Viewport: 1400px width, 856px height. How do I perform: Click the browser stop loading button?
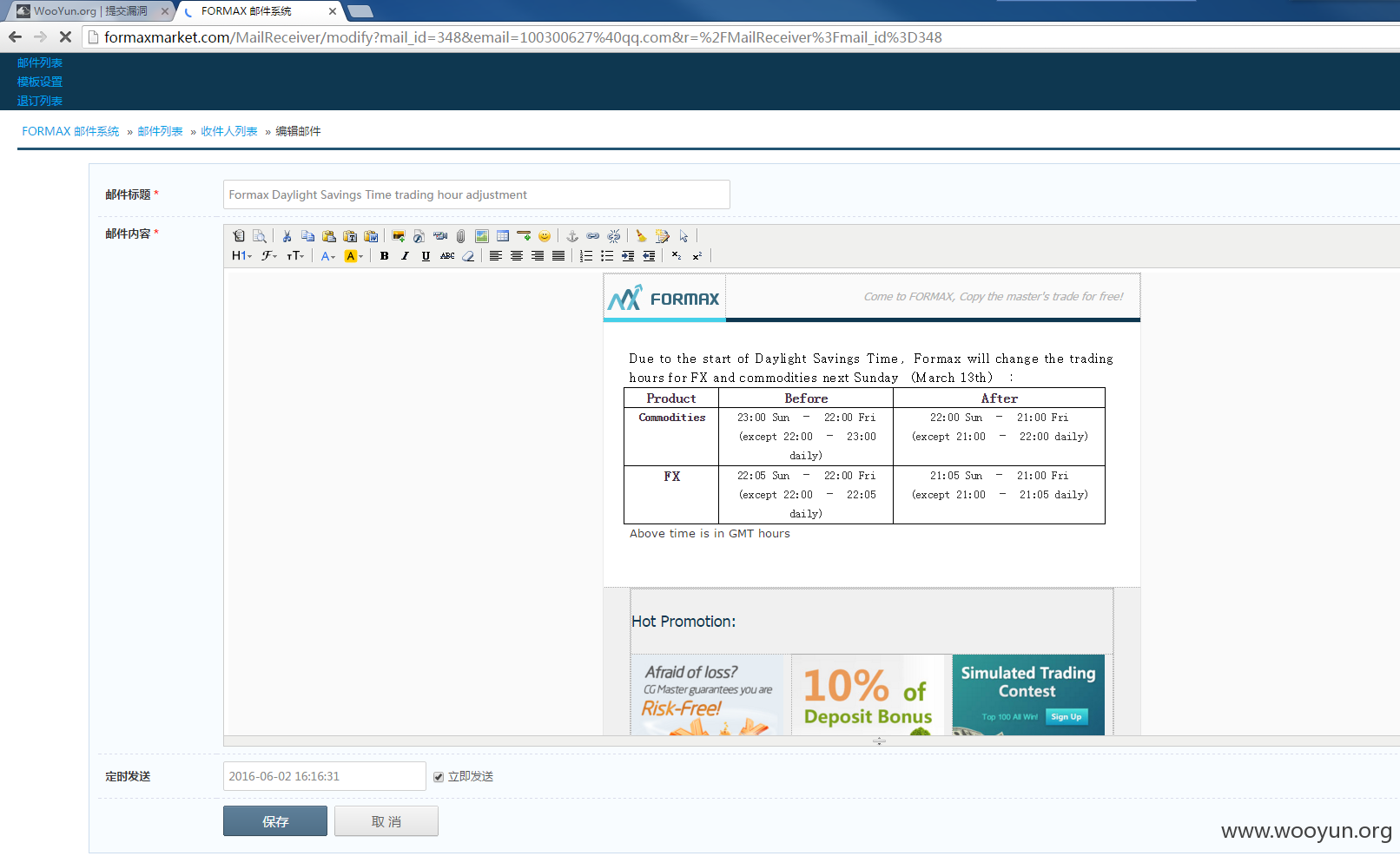(65, 36)
